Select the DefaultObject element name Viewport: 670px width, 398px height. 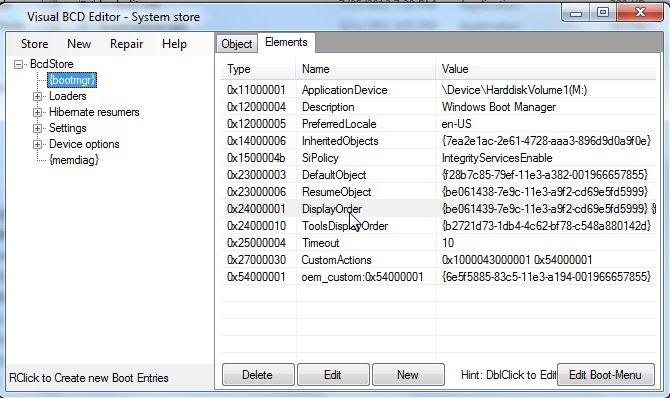tap(334, 175)
